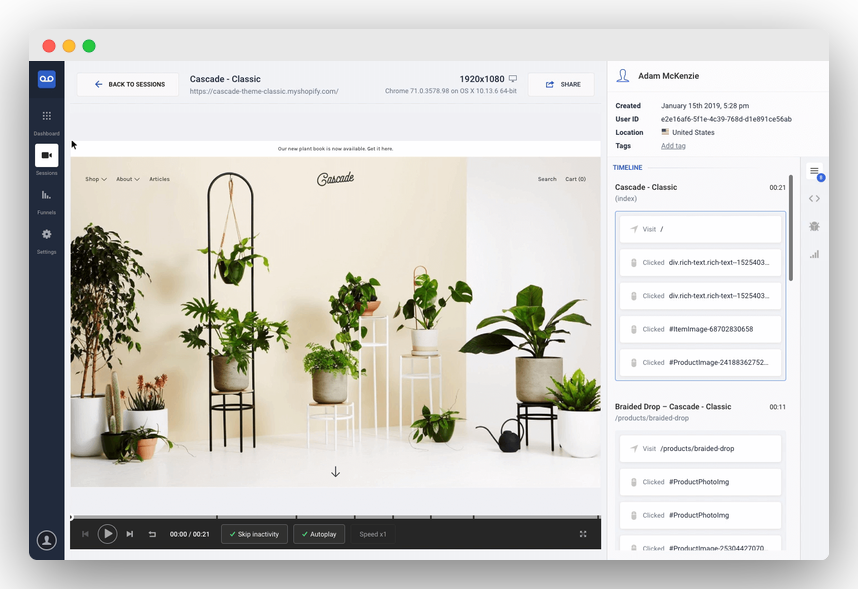Select the timeline list panel icon
The height and width of the screenshot is (589, 858).
click(814, 171)
